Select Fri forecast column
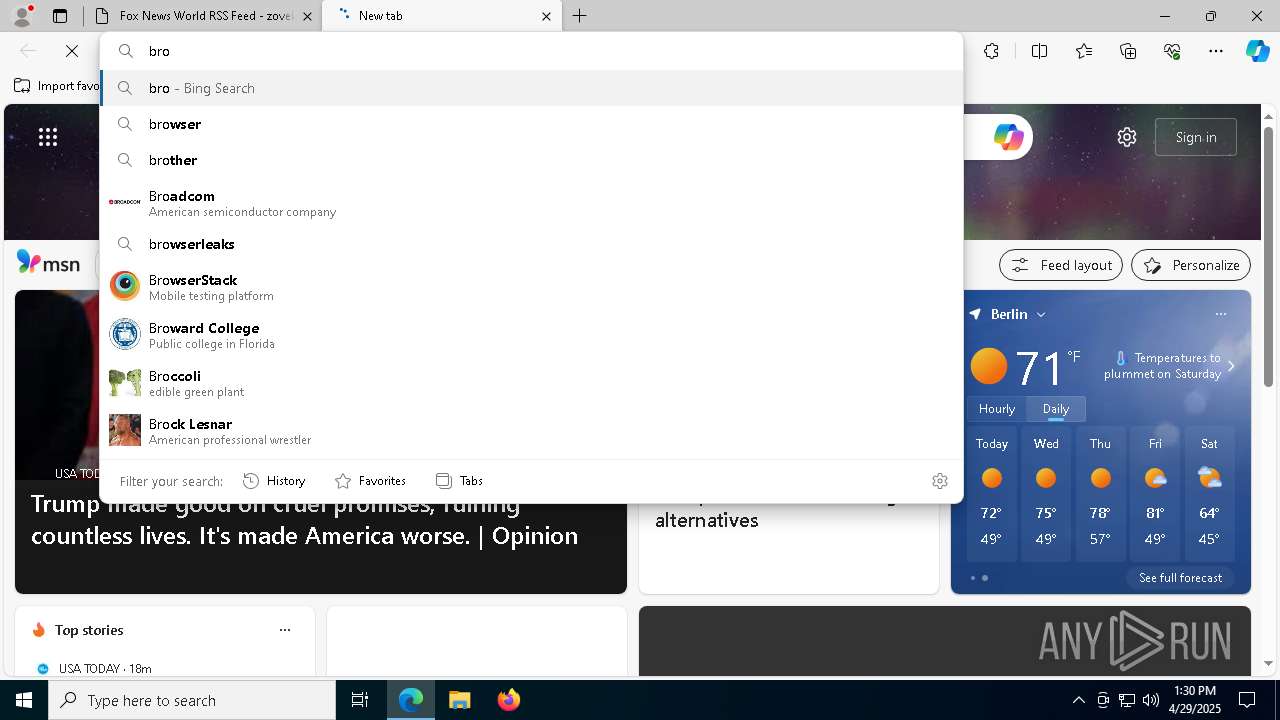Image resolution: width=1280 pixels, height=720 pixels. click(x=1155, y=495)
